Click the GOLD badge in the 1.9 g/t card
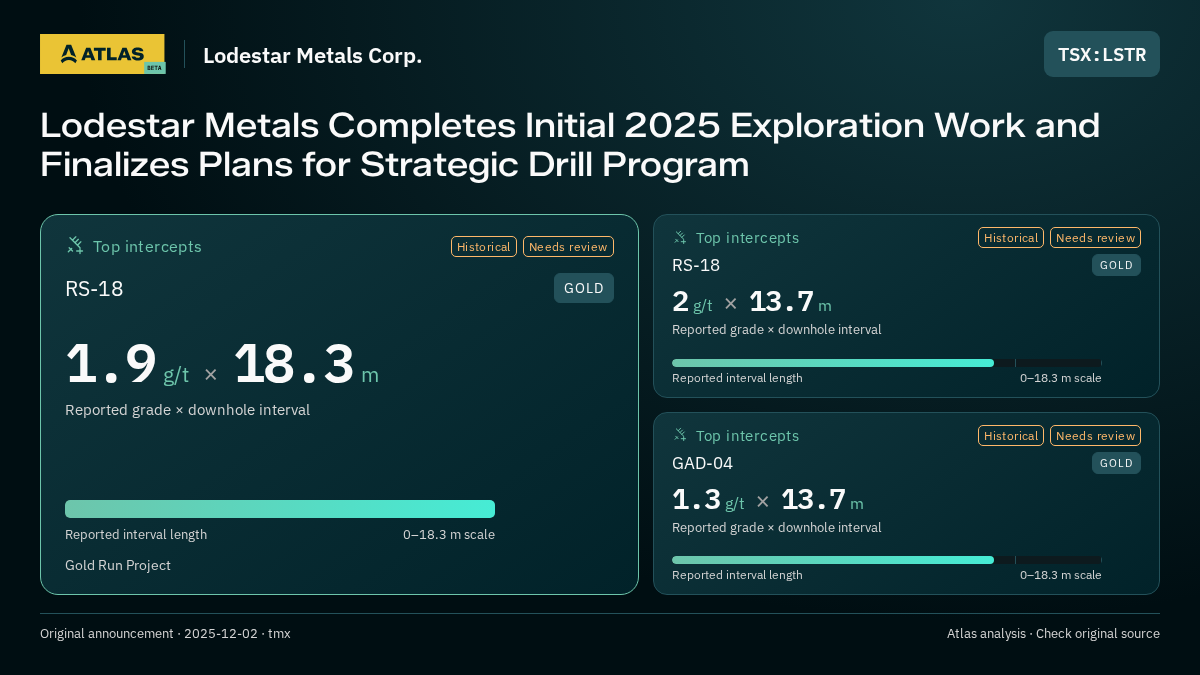The height and width of the screenshot is (675, 1200). point(584,288)
